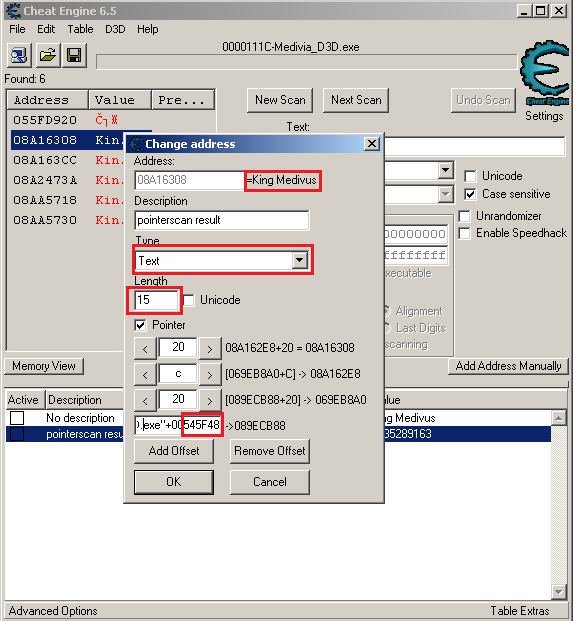
Task: Cancel the Change address dialog
Action: (x=270, y=482)
